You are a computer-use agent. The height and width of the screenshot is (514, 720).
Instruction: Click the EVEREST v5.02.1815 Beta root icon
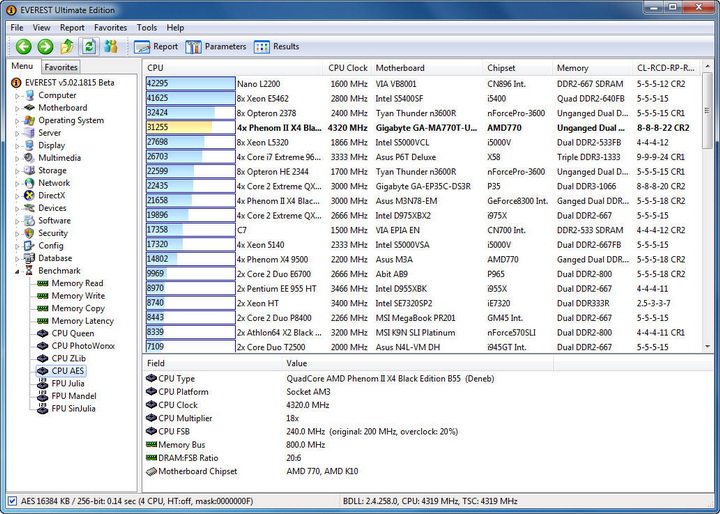pyautogui.click(x=16, y=83)
